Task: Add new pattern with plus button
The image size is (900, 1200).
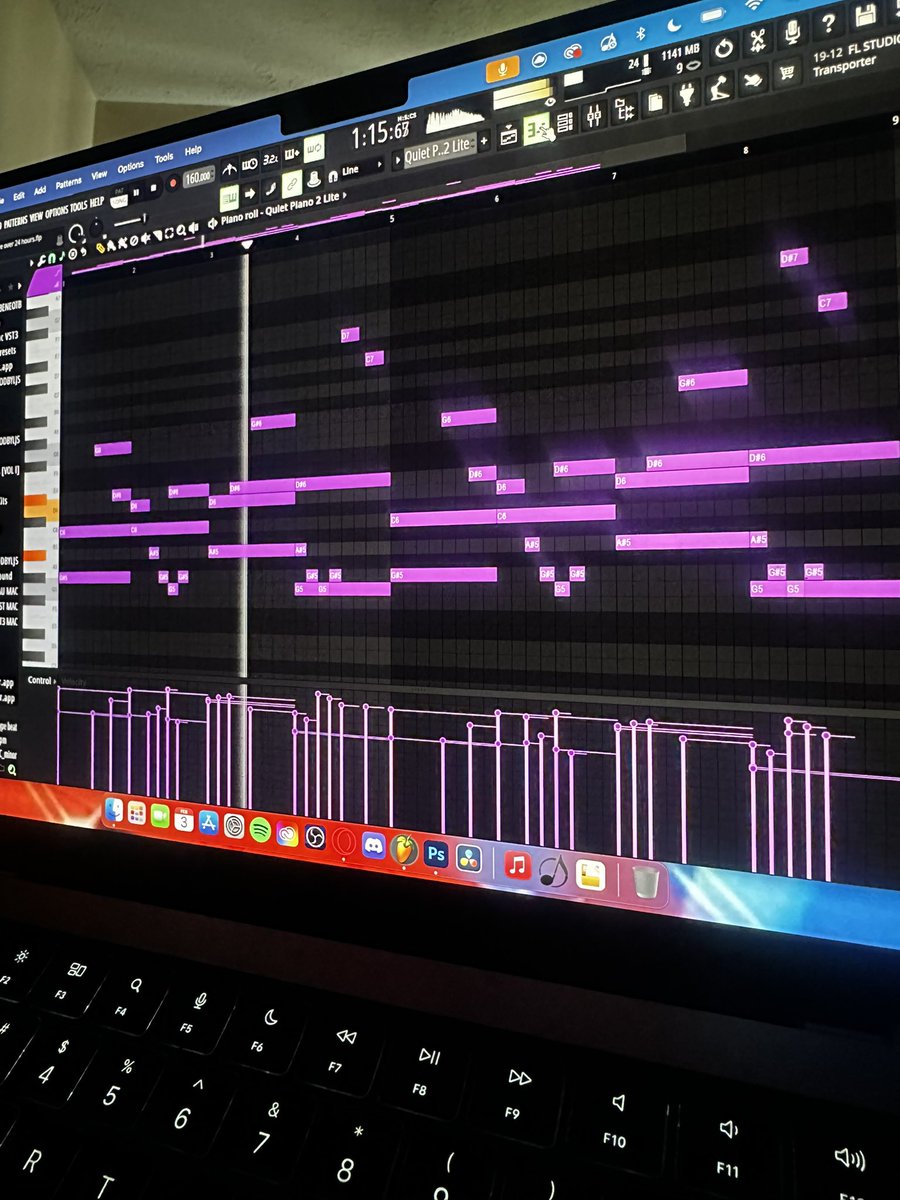Action: click(484, 141)
